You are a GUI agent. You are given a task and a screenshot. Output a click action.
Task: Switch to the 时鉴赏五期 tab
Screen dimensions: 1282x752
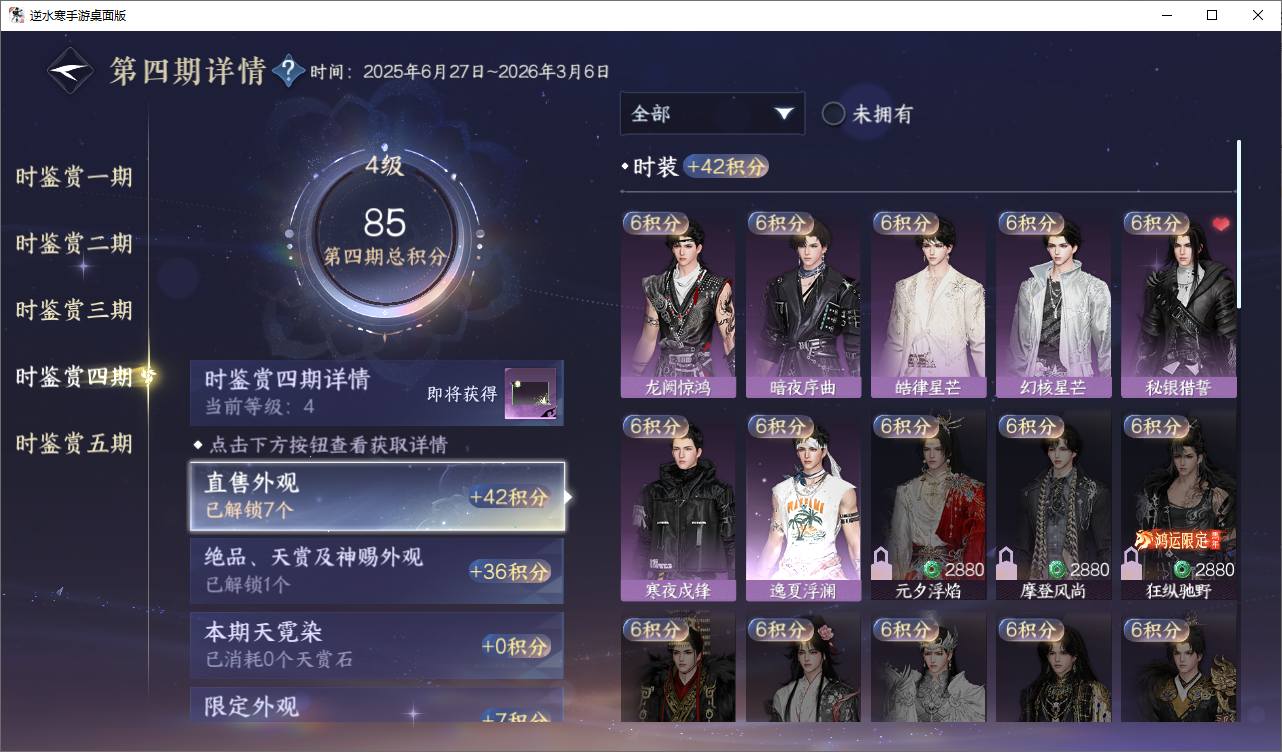coord(74,443)
